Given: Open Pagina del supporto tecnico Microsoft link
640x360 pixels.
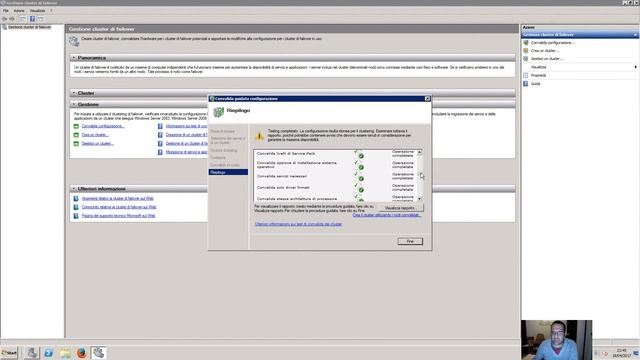Looking at the screenshot, I should pyautogui.click(x=118, y=216).
